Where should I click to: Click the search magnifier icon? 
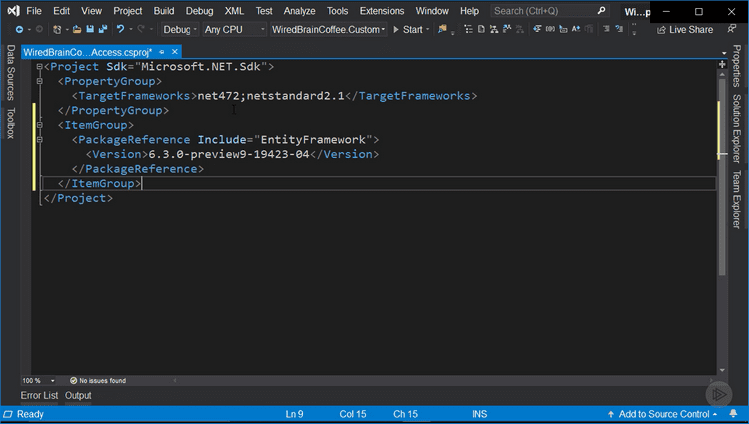coord(601,11)
